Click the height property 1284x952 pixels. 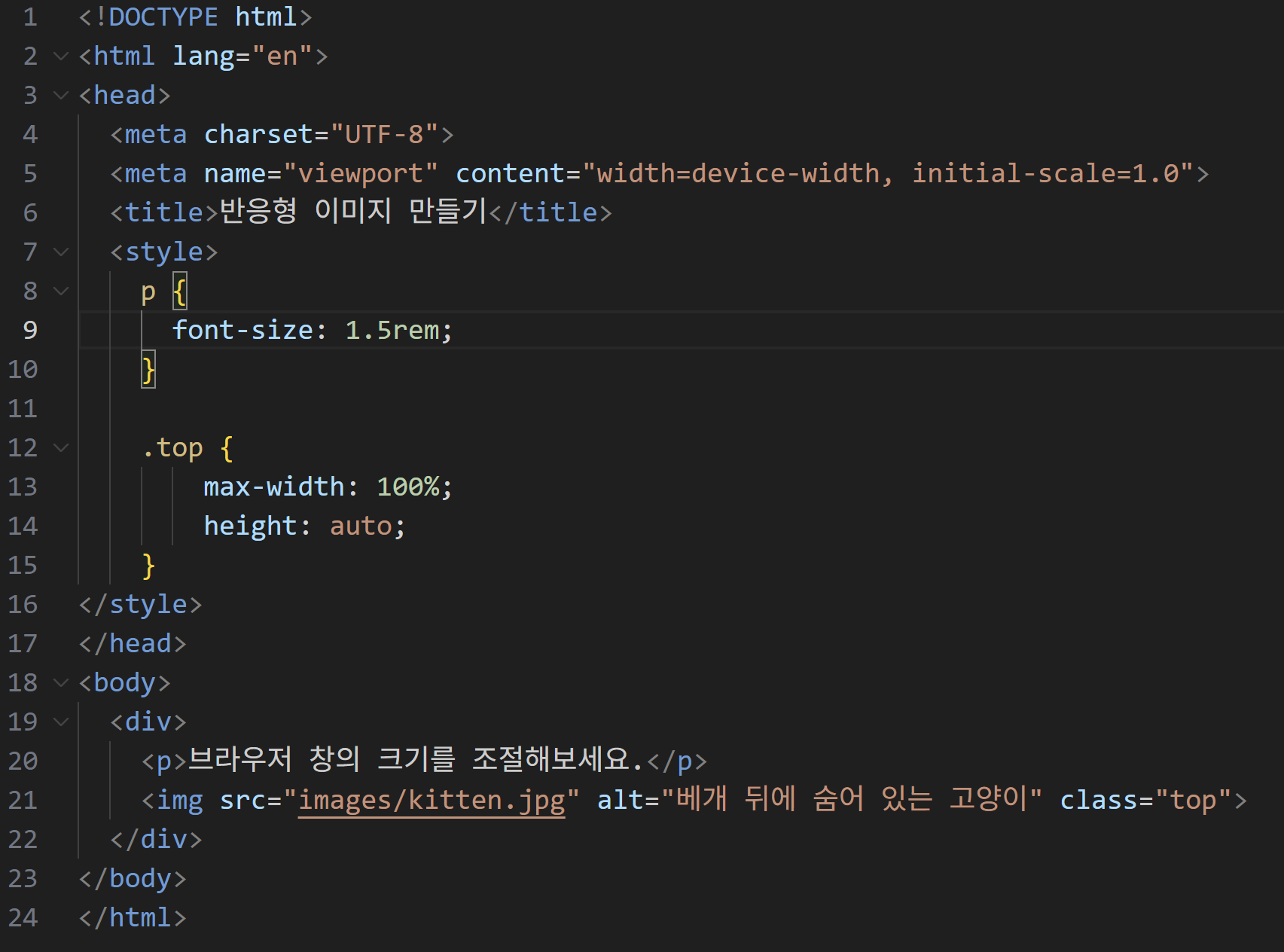coord(251,526)
